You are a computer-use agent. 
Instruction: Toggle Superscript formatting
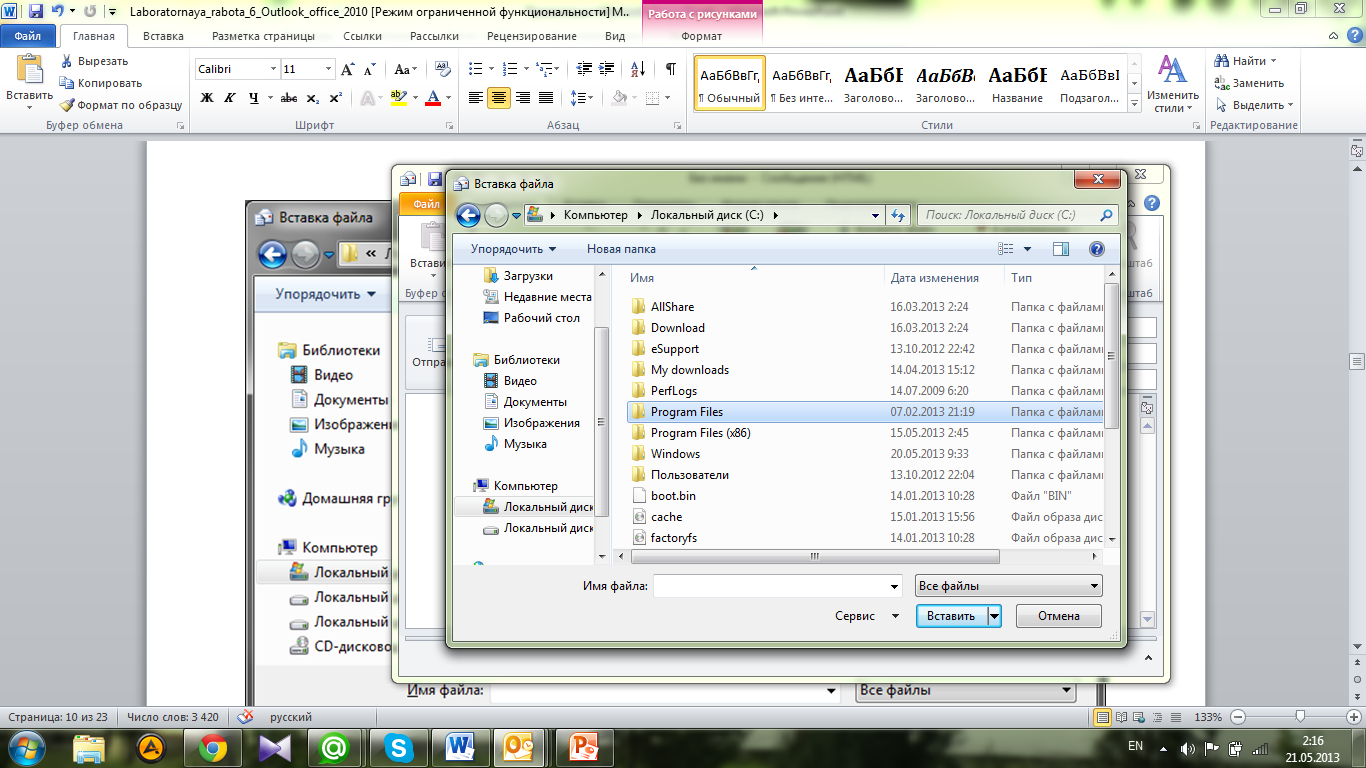[x=335, y=98]
